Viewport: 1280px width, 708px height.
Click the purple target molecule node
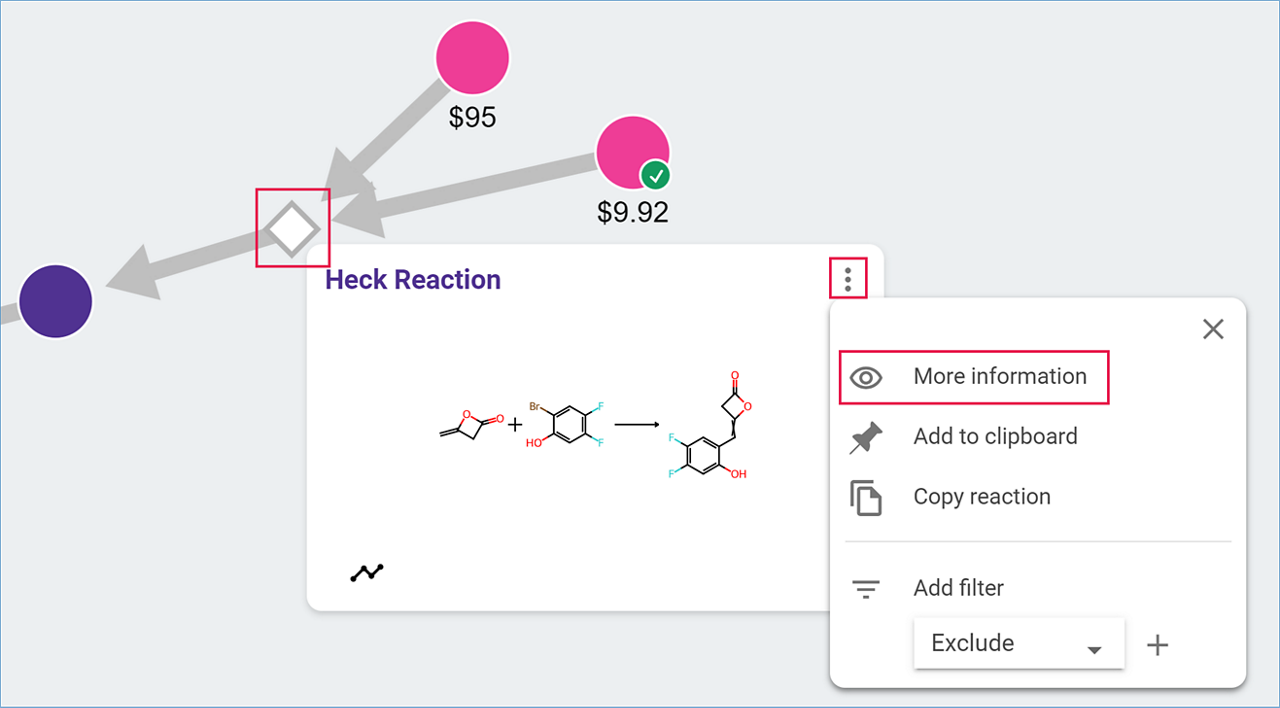tap(56, 301)
